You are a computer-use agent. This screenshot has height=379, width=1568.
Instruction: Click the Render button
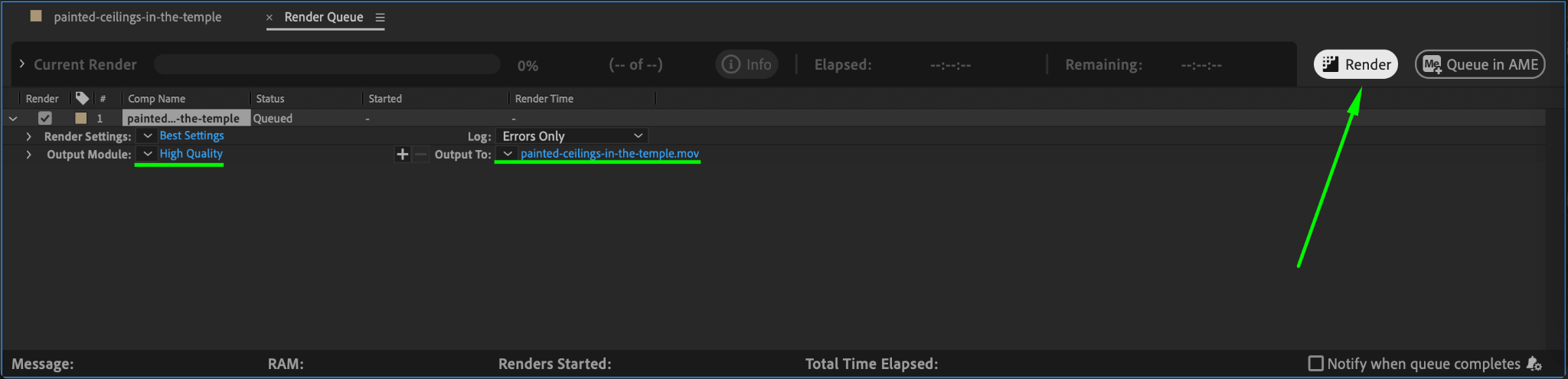pyautogui.click(x=1356, y=64)
